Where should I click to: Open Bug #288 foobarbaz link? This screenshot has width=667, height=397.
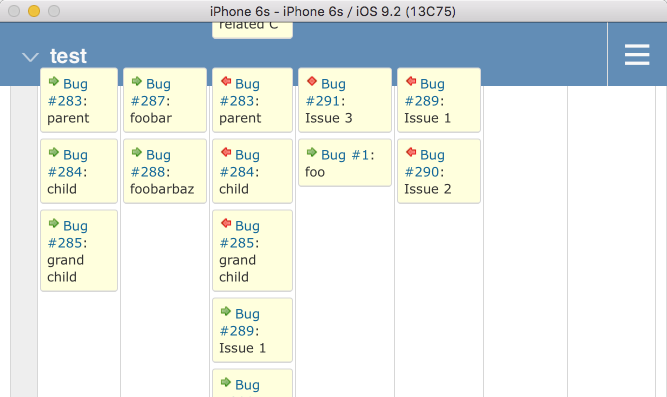[151, 163]
